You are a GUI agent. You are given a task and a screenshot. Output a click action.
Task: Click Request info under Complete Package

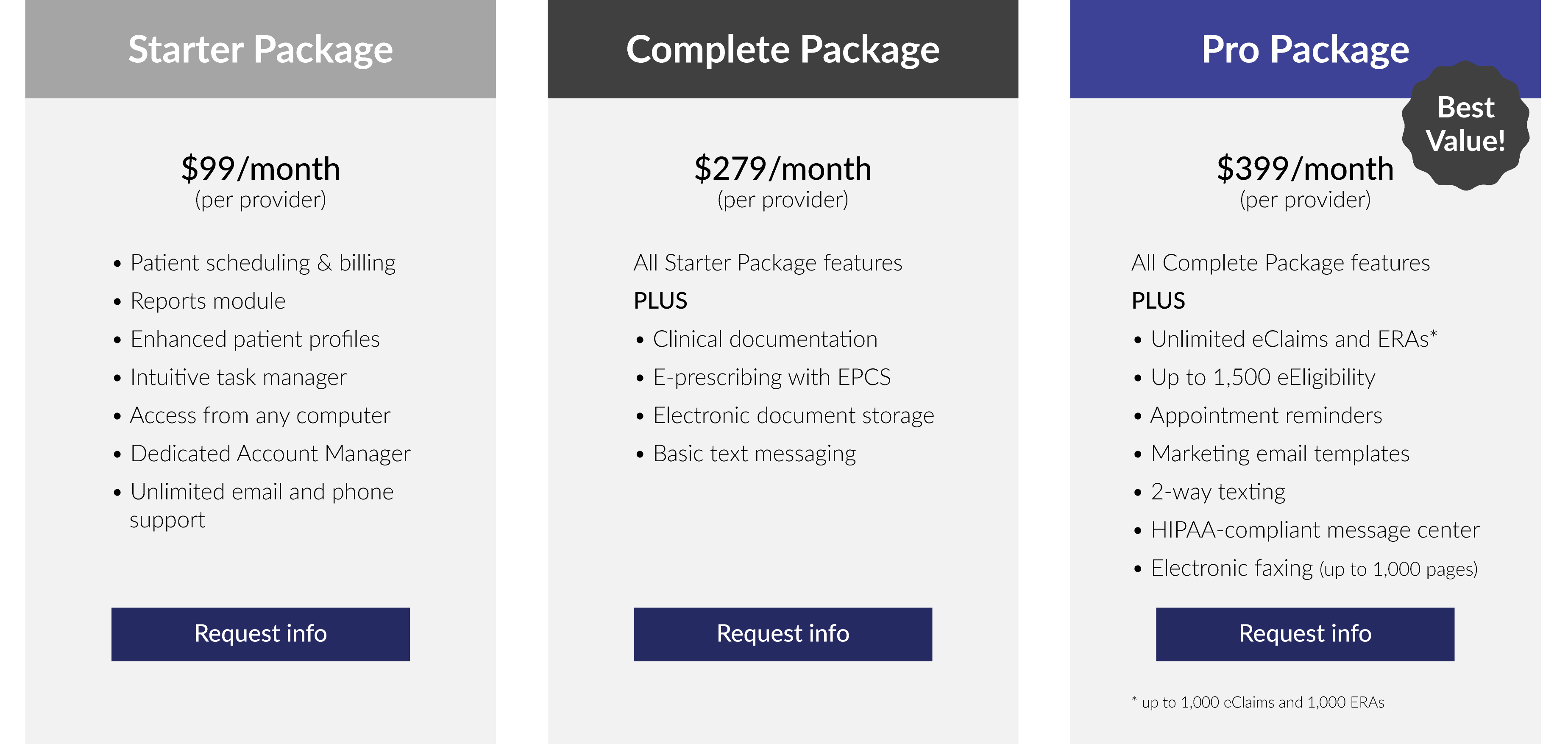pyautogui.click(x=783, y=634)
